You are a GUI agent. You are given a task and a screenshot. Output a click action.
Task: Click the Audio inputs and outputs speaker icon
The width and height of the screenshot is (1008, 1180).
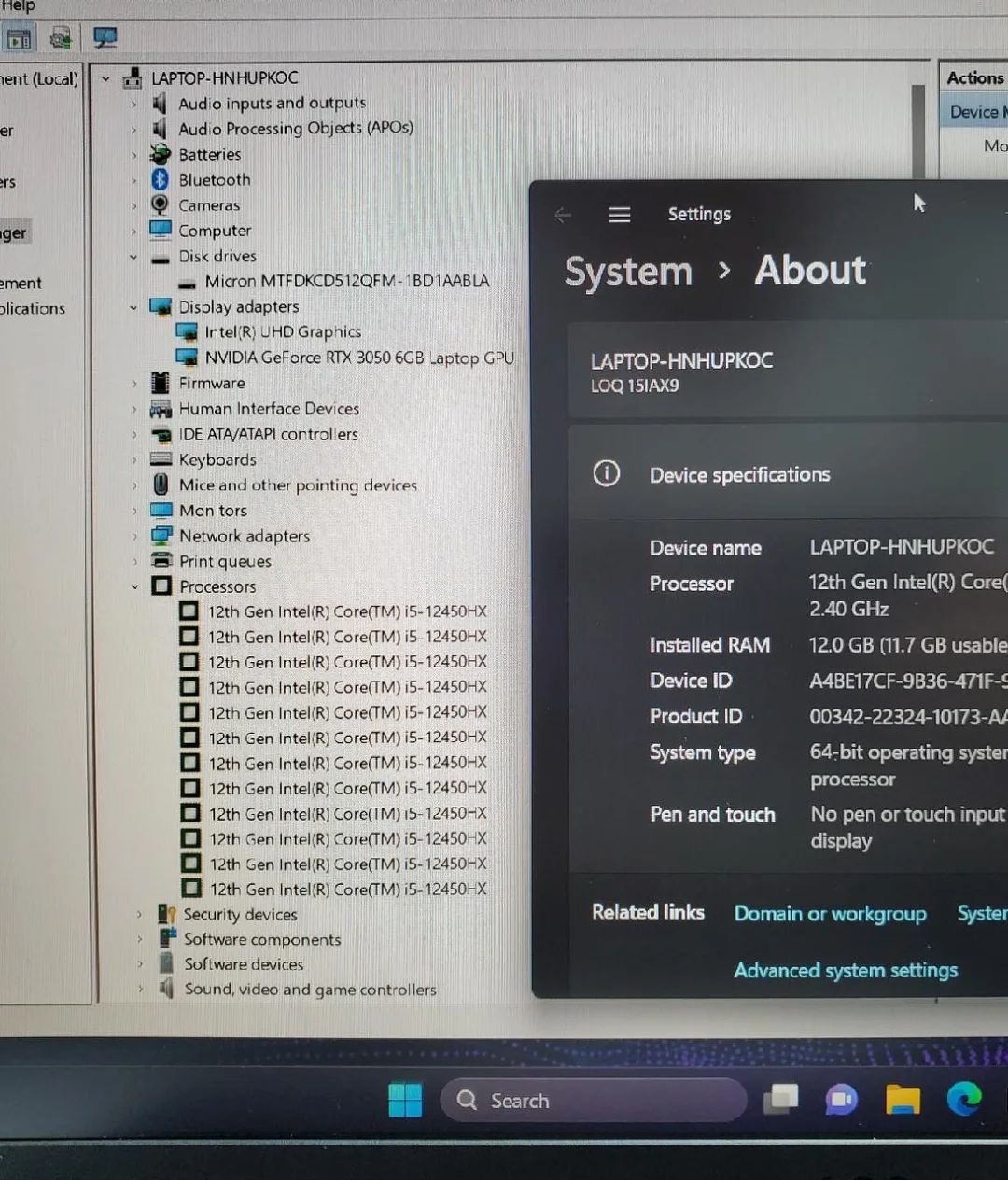pos(160,103)
